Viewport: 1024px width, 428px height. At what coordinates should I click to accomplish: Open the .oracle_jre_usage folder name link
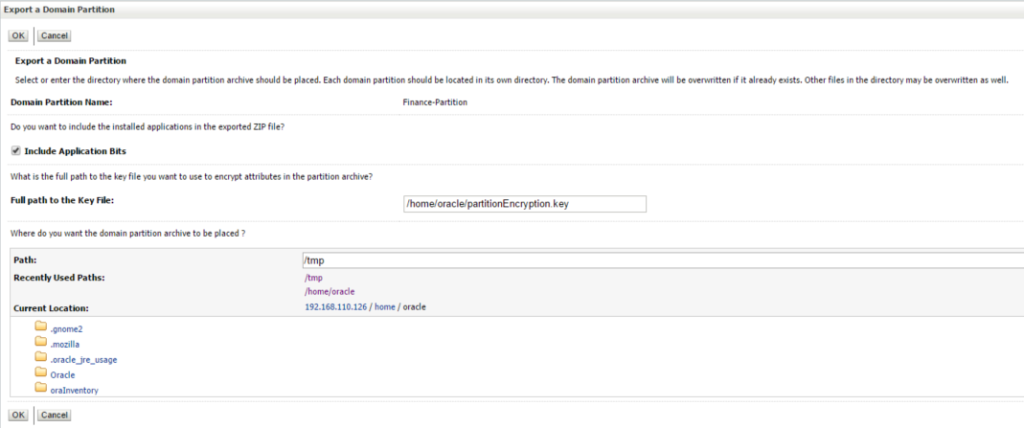pyautogui.click(x=84, y=359)
